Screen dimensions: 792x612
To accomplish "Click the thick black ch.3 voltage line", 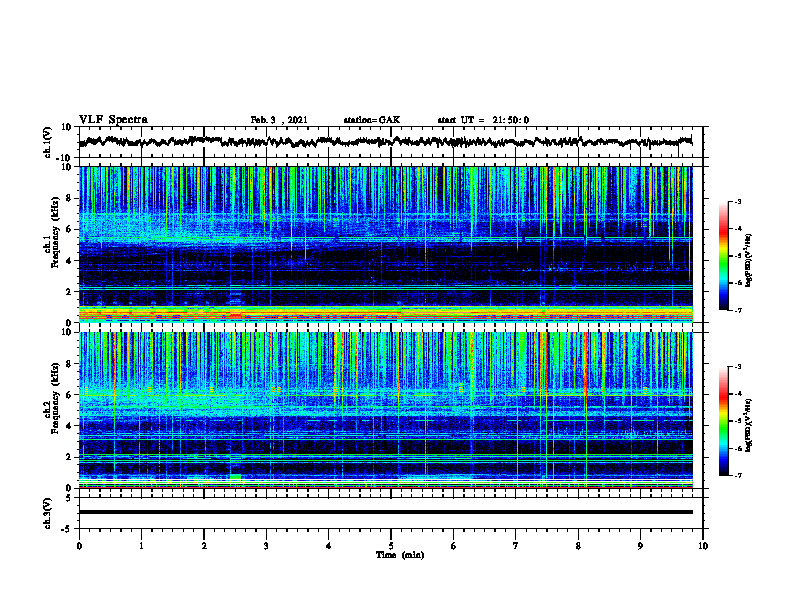I will click(x=385, y=512).
